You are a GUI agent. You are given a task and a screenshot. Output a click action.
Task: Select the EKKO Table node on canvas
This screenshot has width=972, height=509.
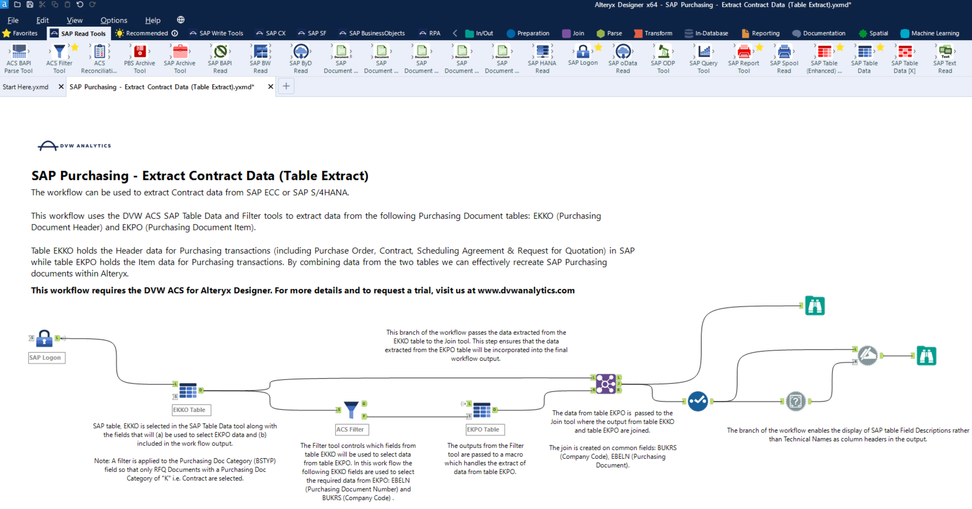(188, 390)
